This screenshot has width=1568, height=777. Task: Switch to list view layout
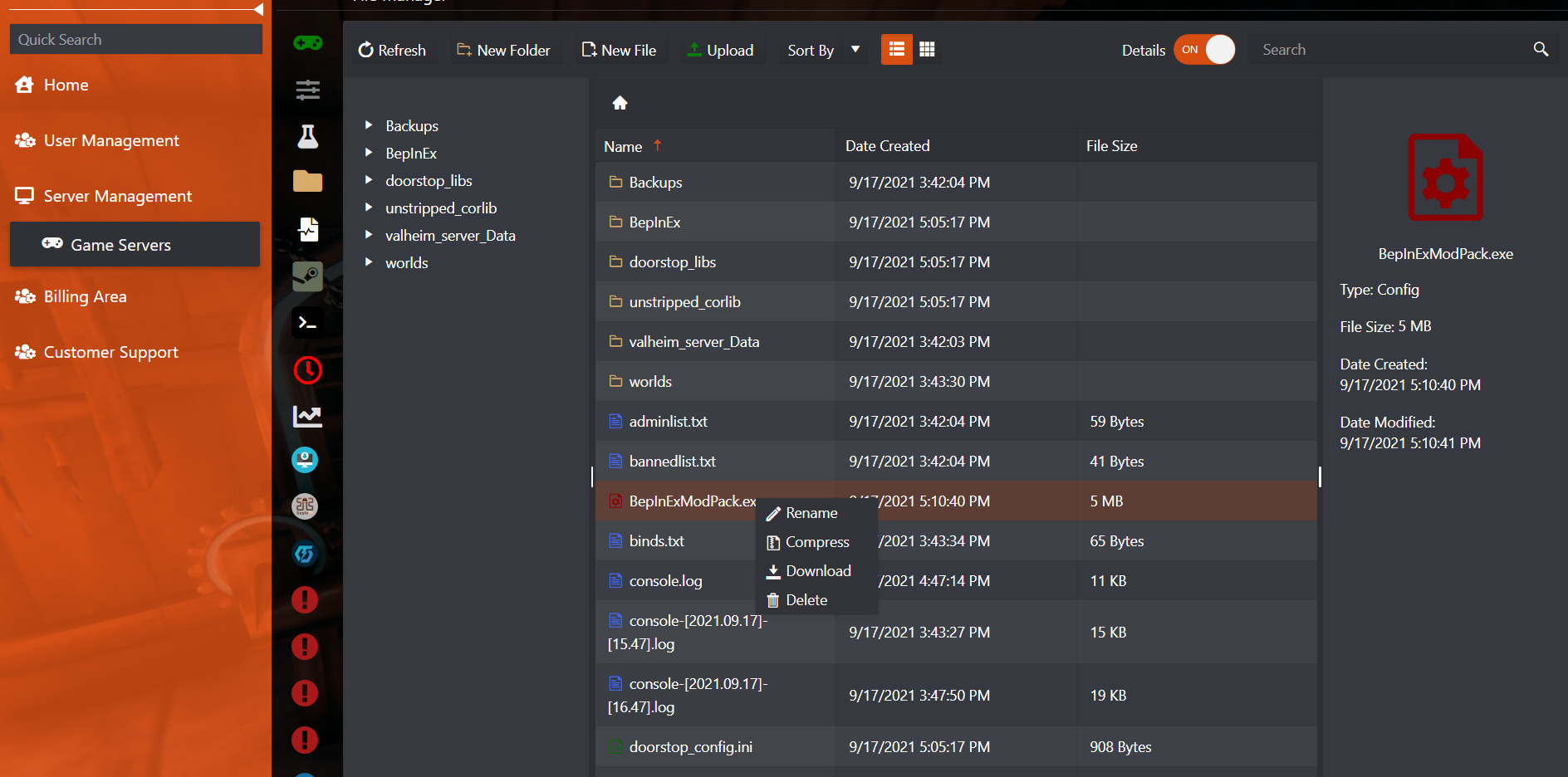[x=896, y=50]
